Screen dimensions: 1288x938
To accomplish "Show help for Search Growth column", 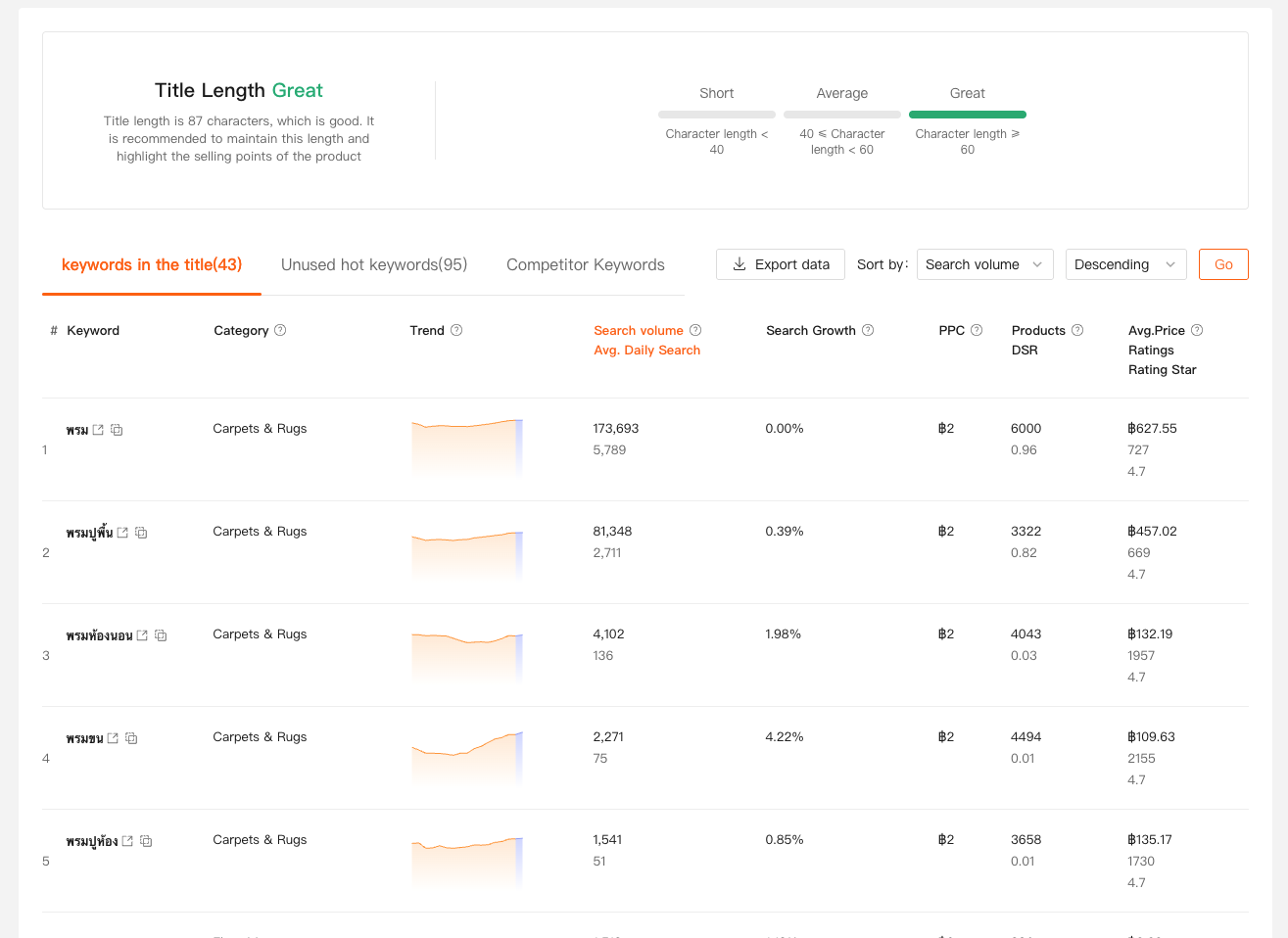I will click(868, 330).
